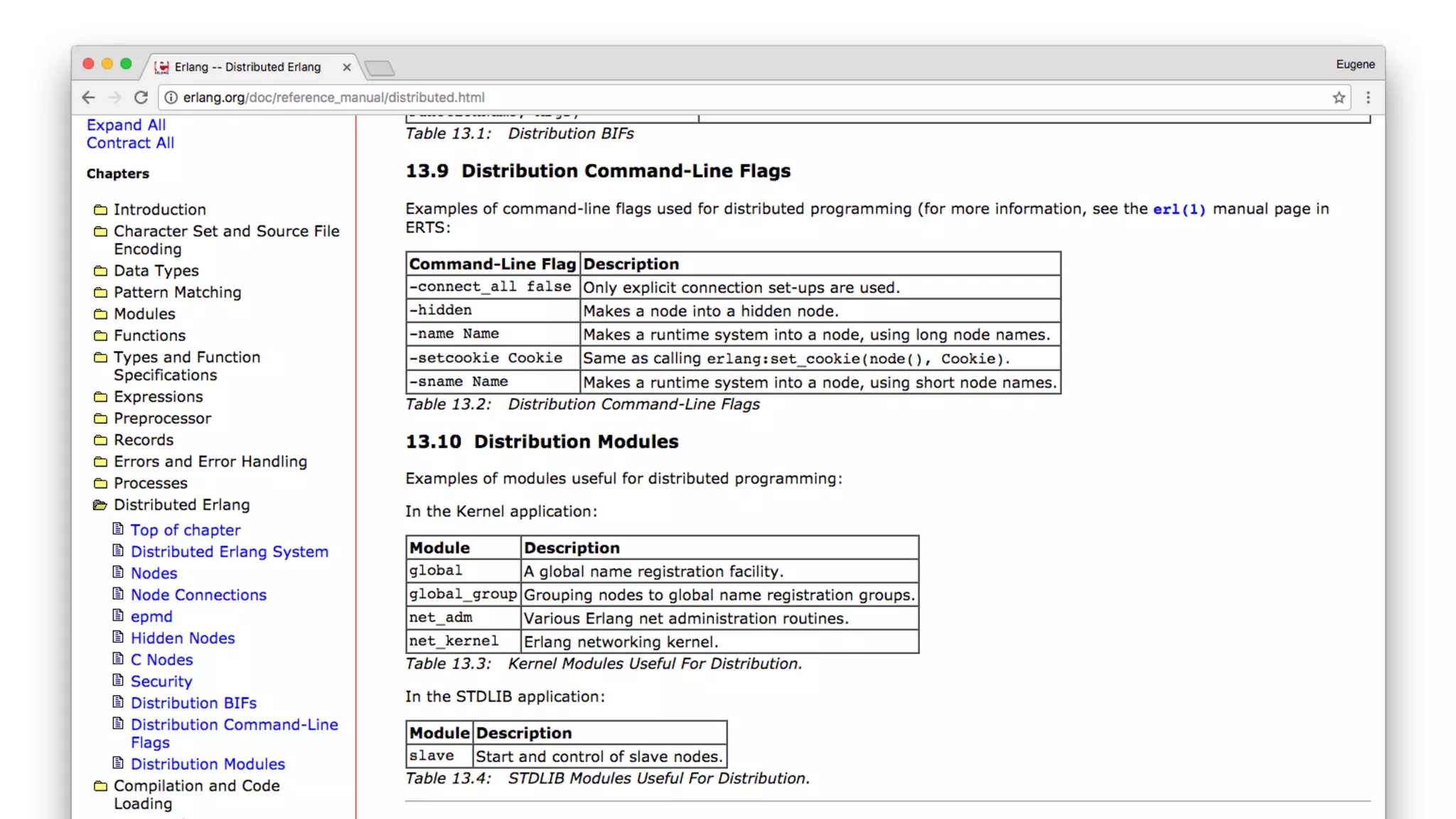The image size is (1456, 819).
Task: Click the open folder icon for Distributed Erlang
Action: click(100, 505)
